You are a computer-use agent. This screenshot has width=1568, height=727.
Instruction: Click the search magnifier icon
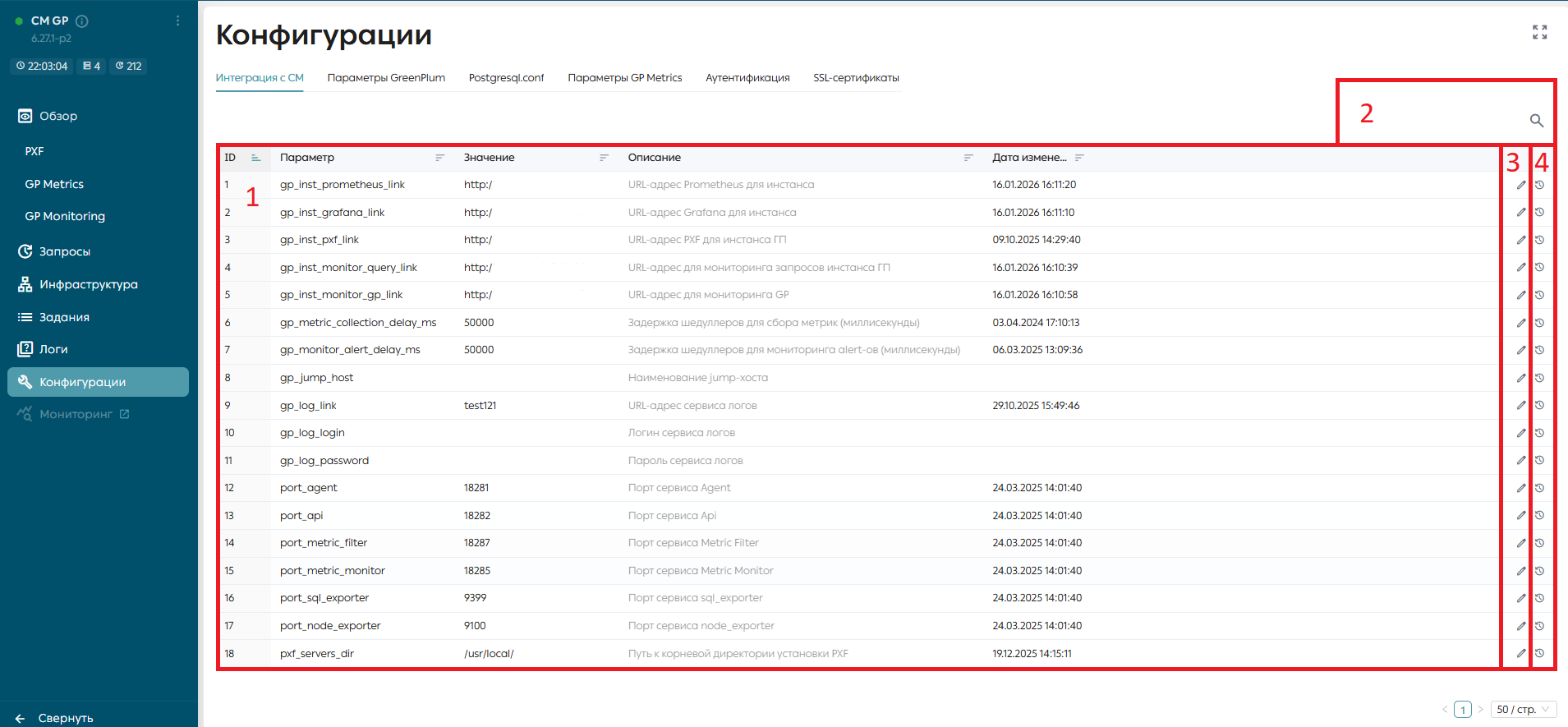(1536, 121)
